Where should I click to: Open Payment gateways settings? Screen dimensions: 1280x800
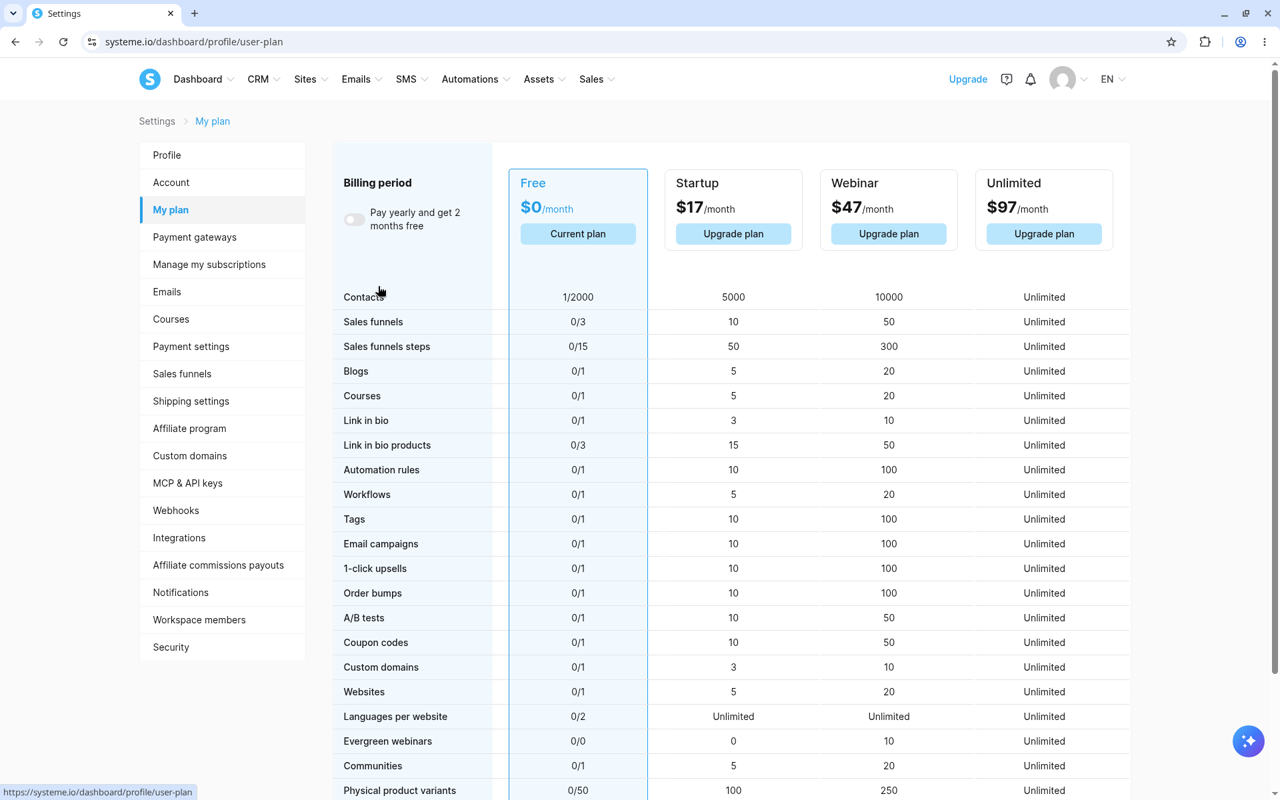click(222, 237)
